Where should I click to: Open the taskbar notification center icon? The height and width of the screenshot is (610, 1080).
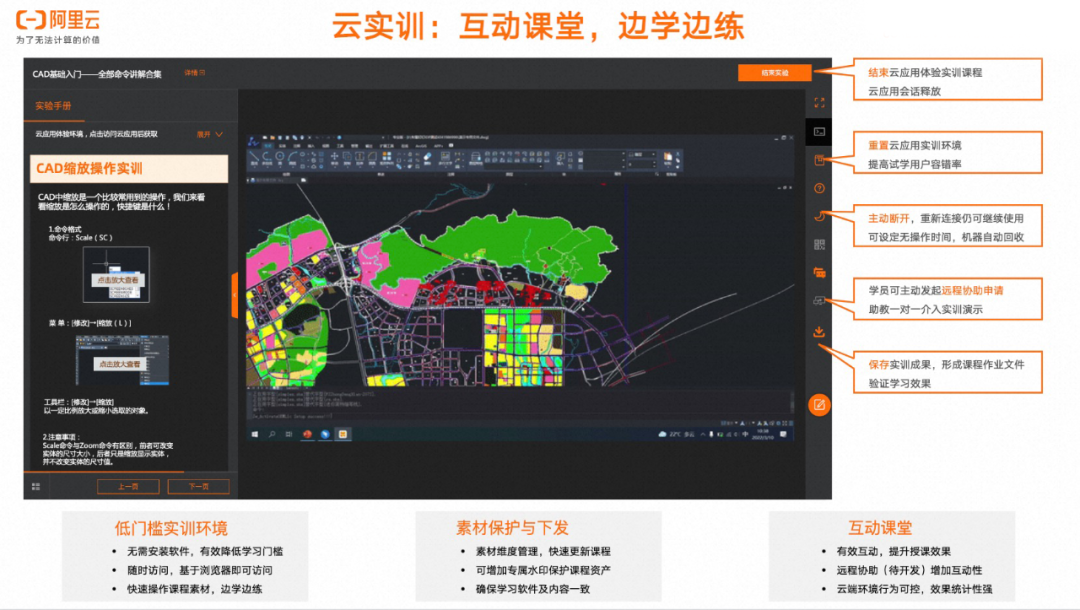coord(783,434)
